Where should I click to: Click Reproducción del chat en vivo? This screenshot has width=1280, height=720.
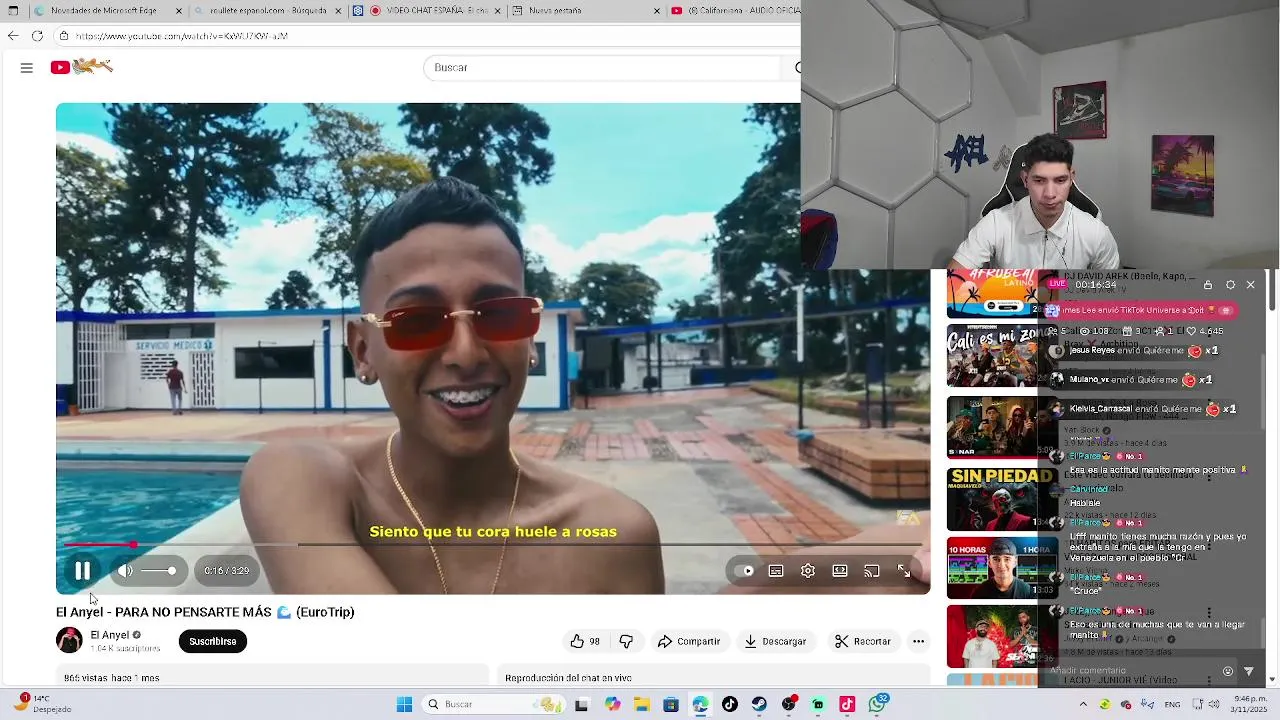(x=568, y=678)
